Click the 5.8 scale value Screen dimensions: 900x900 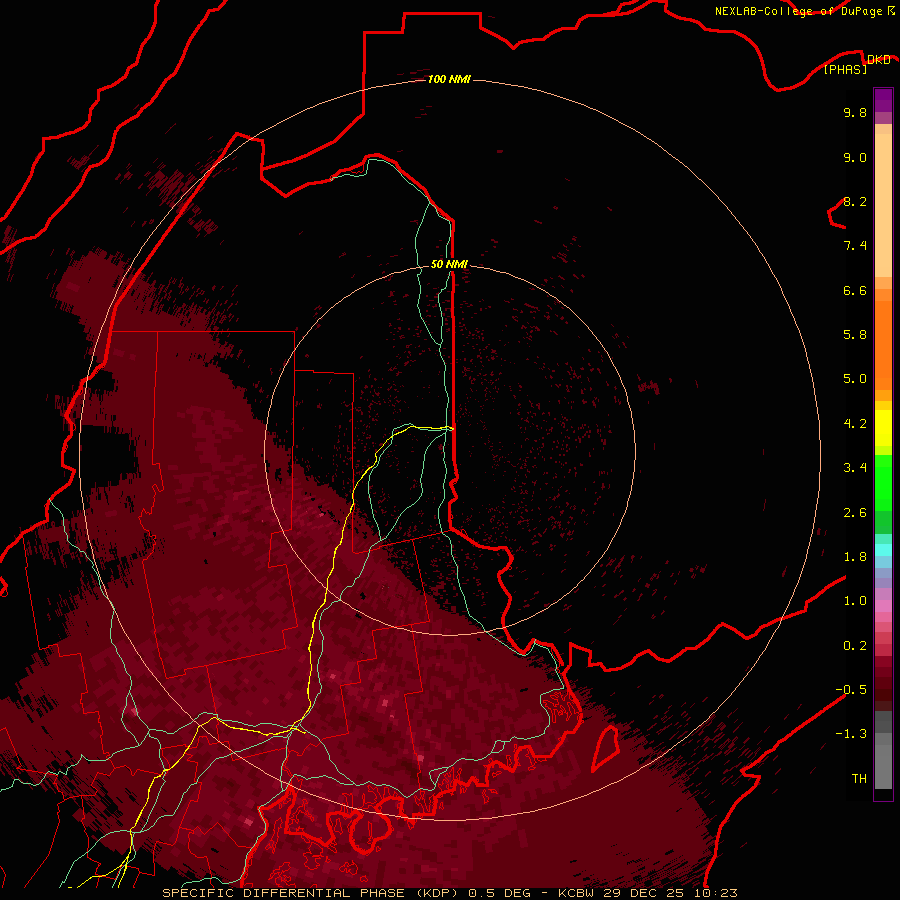point(855,335)
